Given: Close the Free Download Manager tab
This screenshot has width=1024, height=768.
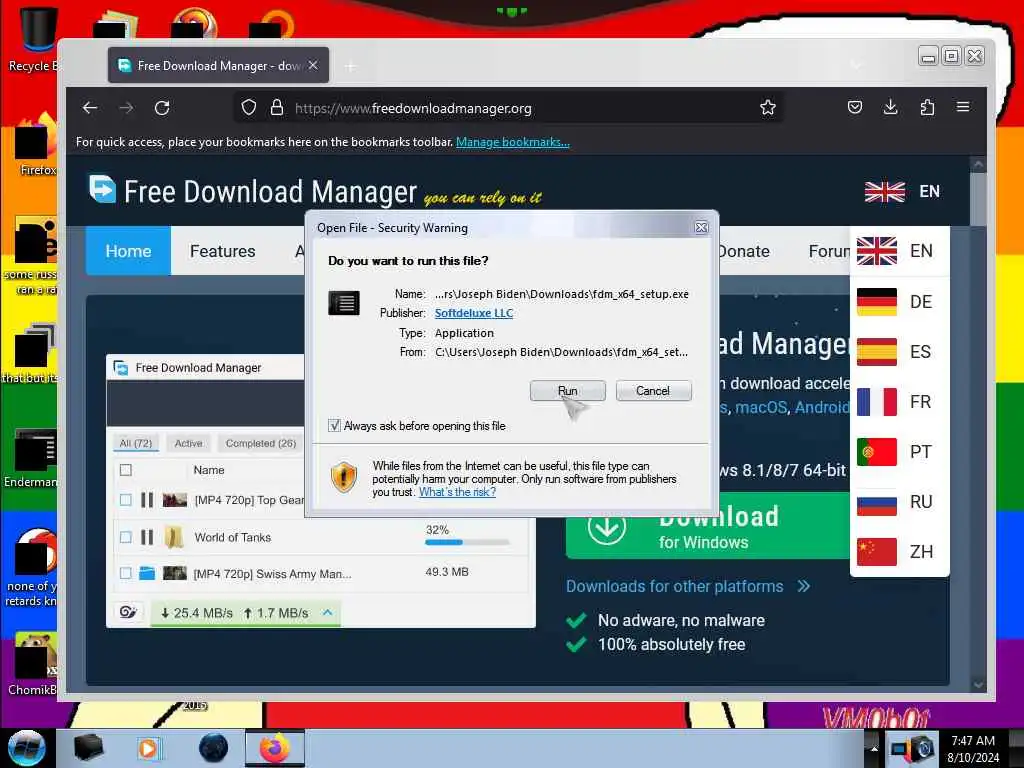Looking at the screenshot, I should pyautogui.click(x=313, y=65).
